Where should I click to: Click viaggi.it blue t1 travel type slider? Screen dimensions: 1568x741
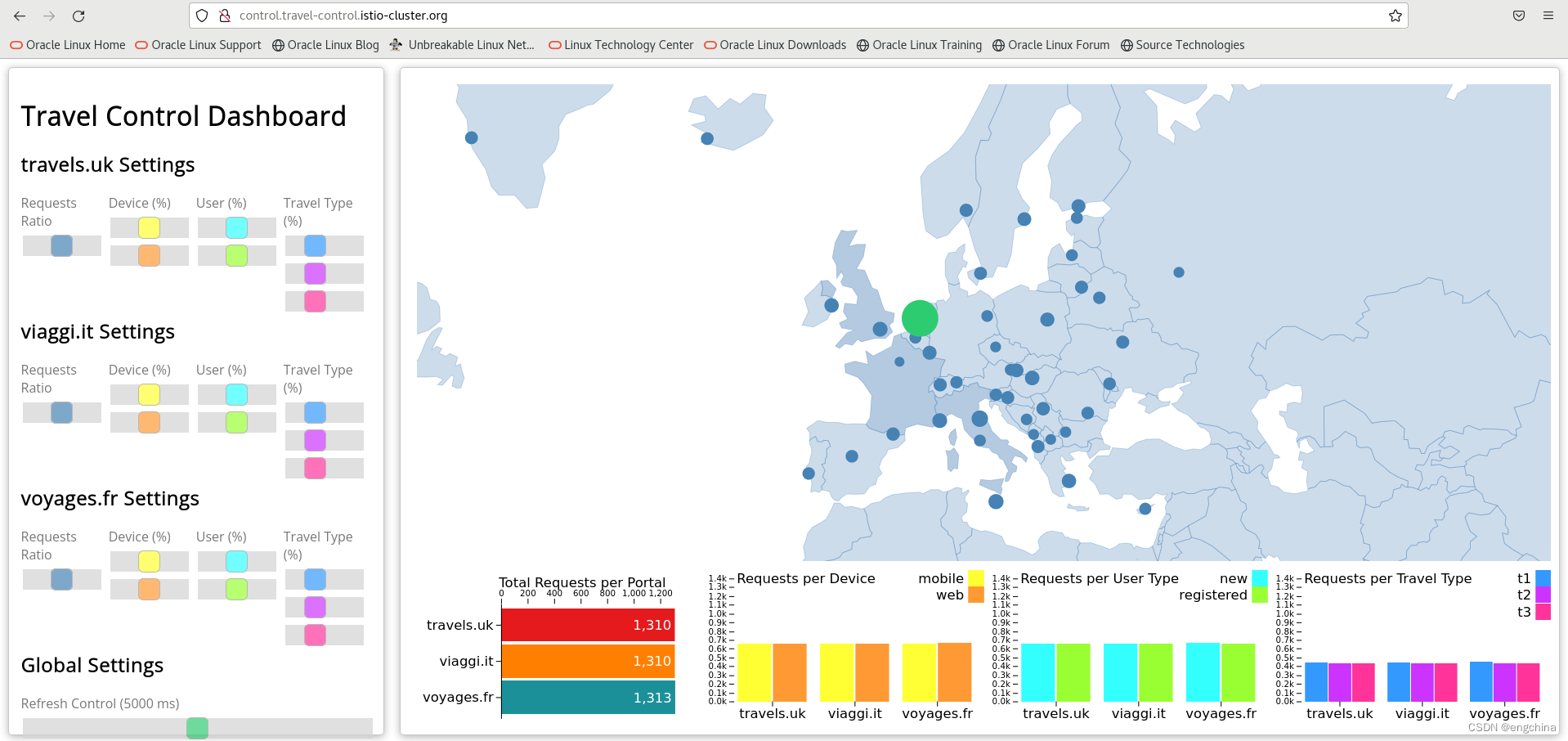[x=315, y=412]
